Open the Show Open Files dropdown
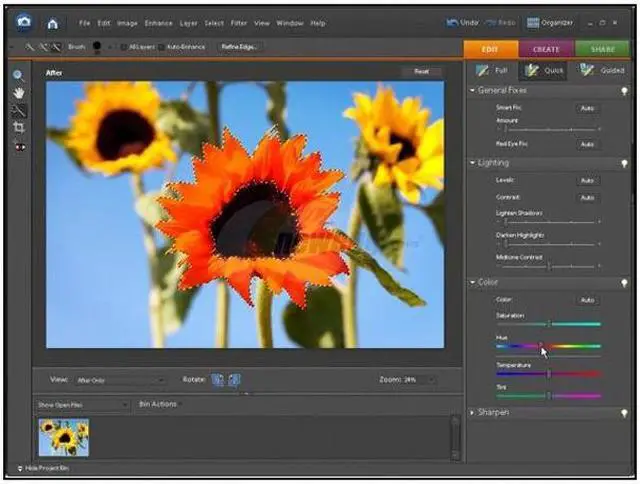The height and width of the screenshot is (484, 640). click(82, 405)
